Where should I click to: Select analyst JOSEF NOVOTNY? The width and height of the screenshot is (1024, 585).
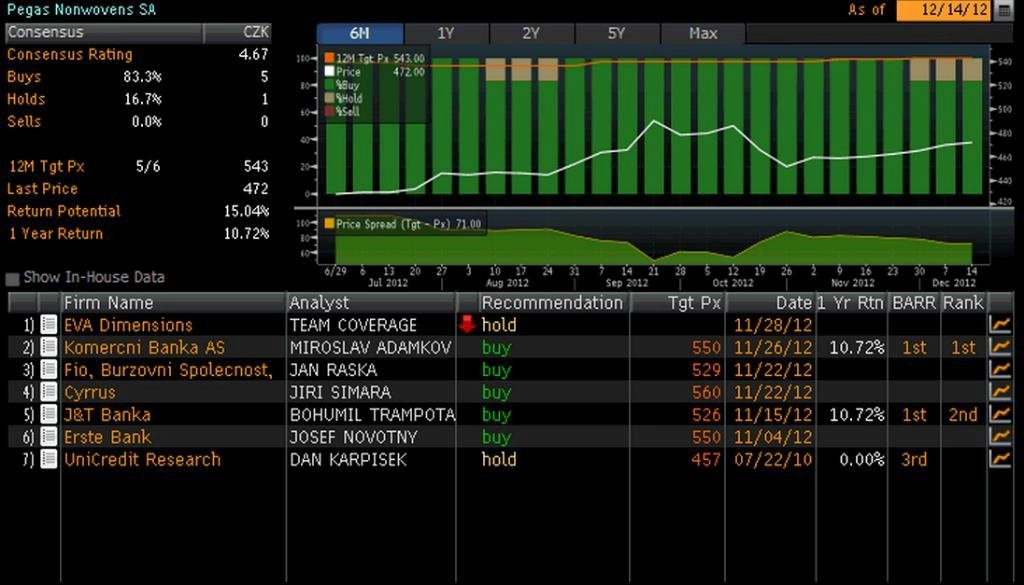tap(353, 437)
